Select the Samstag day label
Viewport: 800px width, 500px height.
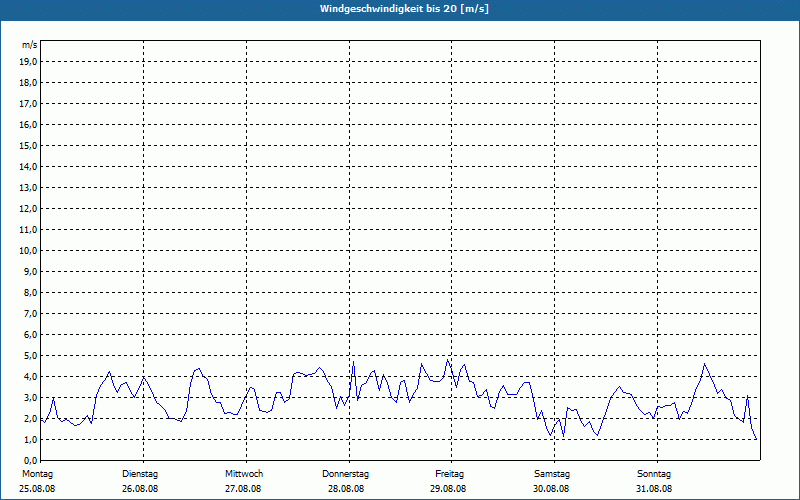coord(552,474)
